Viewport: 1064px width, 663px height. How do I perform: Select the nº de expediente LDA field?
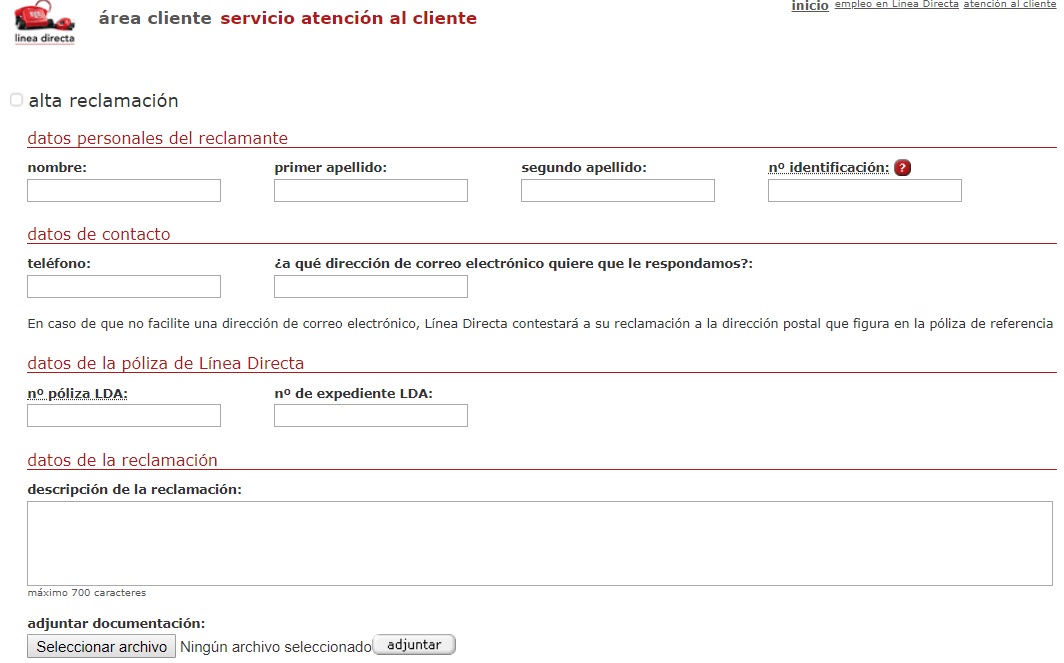point(371,415)
